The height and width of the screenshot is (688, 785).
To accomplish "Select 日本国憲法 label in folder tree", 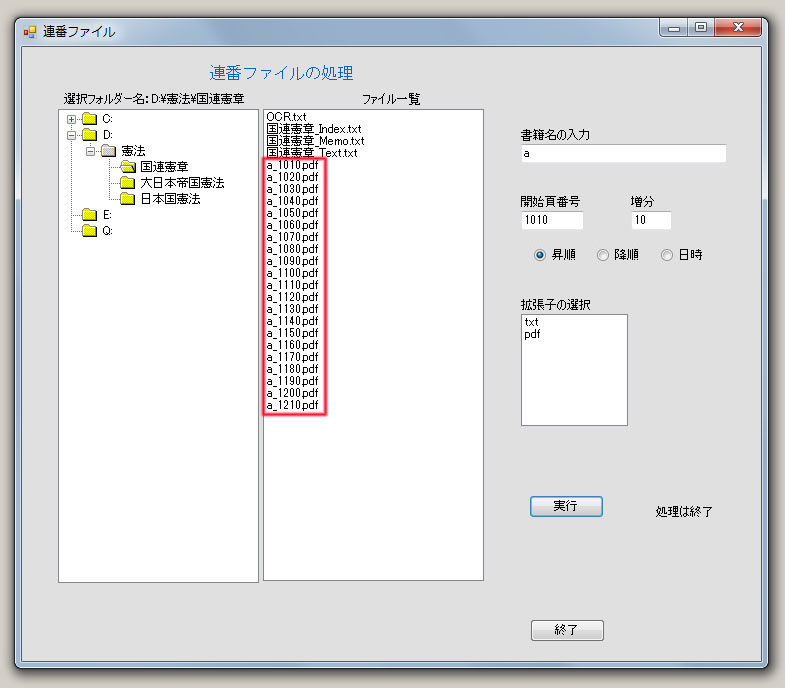I will 170,199.
